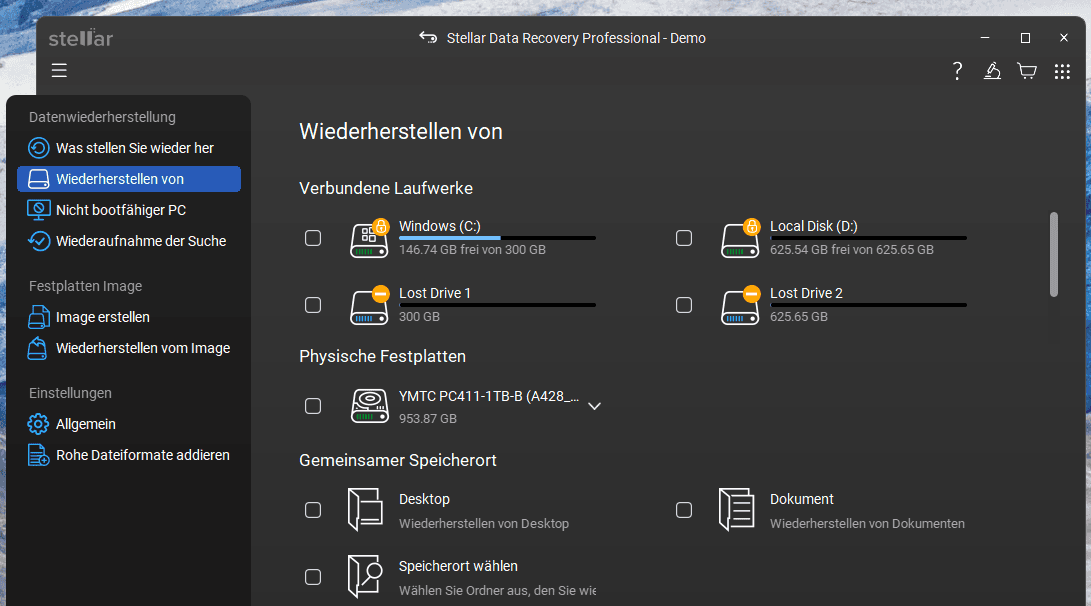The height and width of the screenshot is (606, 1091).
Task: Click the Local Disk (D:) drive icon
Action: pyautogui.click(x=740, y=239)
